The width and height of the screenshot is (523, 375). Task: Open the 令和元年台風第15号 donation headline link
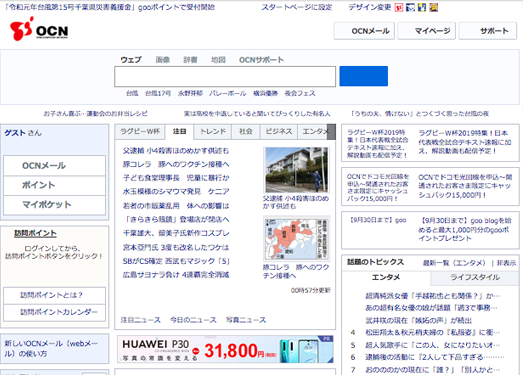[110, 7]
